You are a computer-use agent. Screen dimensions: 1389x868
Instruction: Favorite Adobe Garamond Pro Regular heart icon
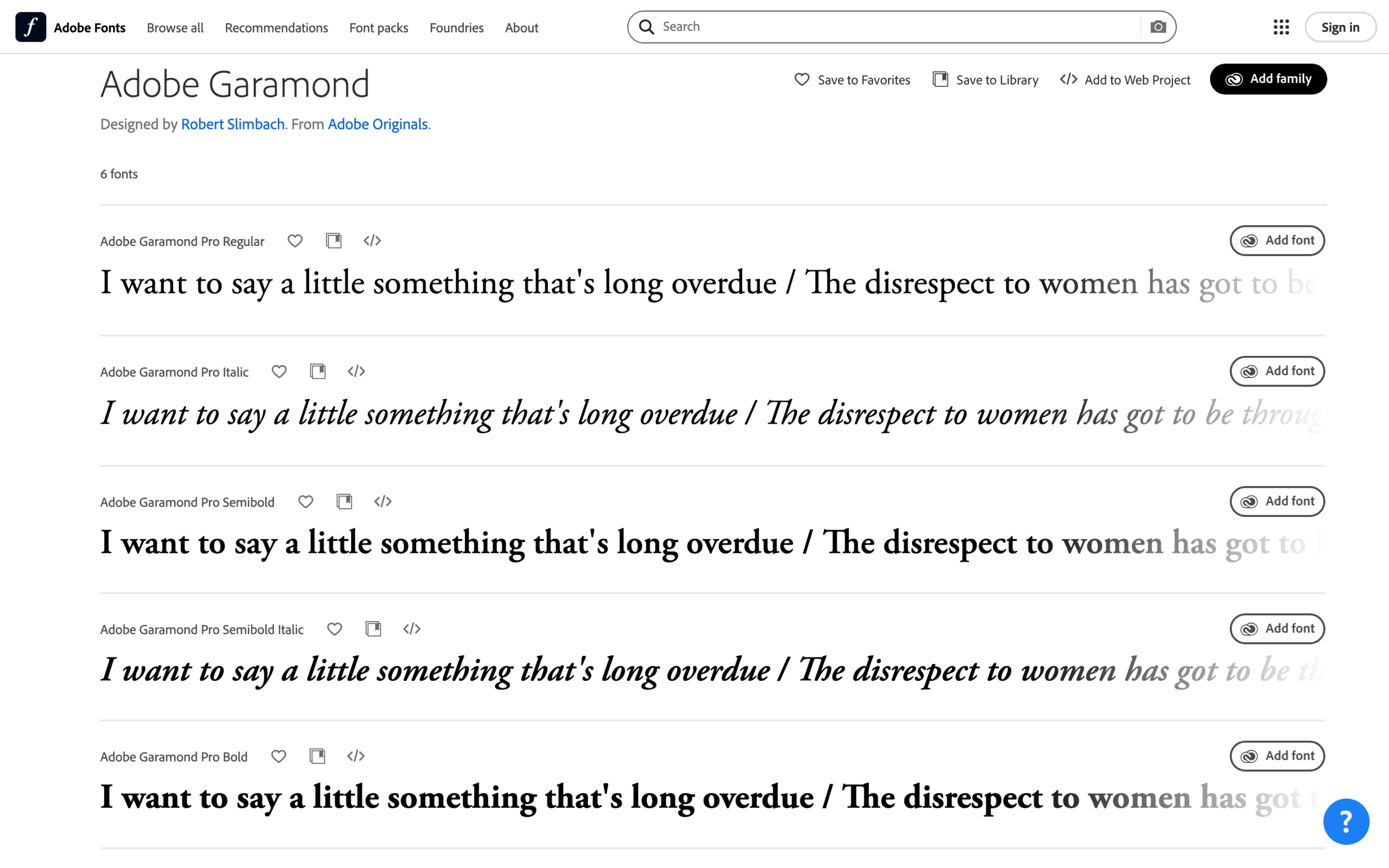(295, 240)
